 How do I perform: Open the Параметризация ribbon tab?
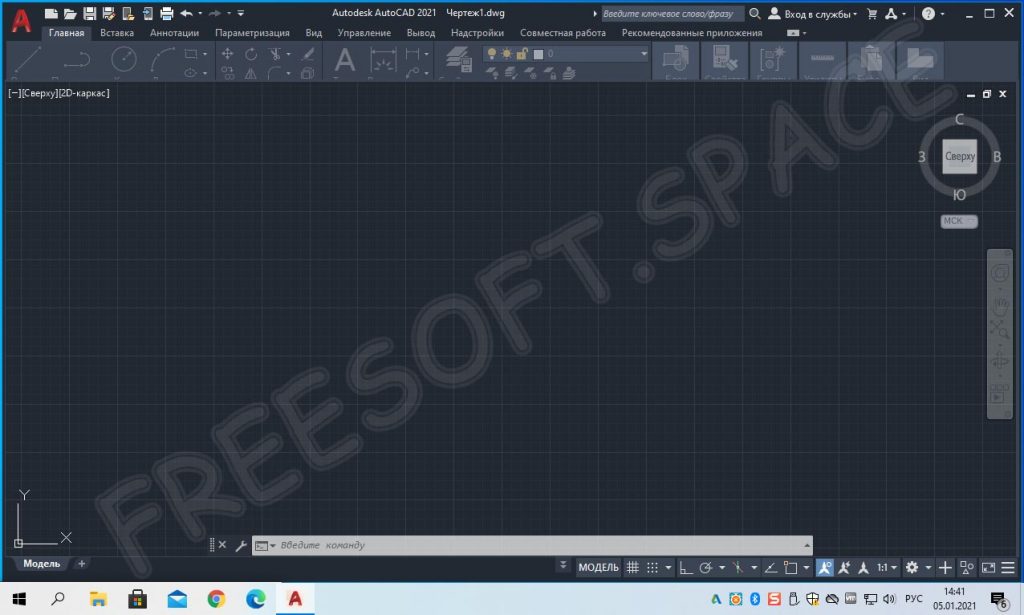coord(252,33)
